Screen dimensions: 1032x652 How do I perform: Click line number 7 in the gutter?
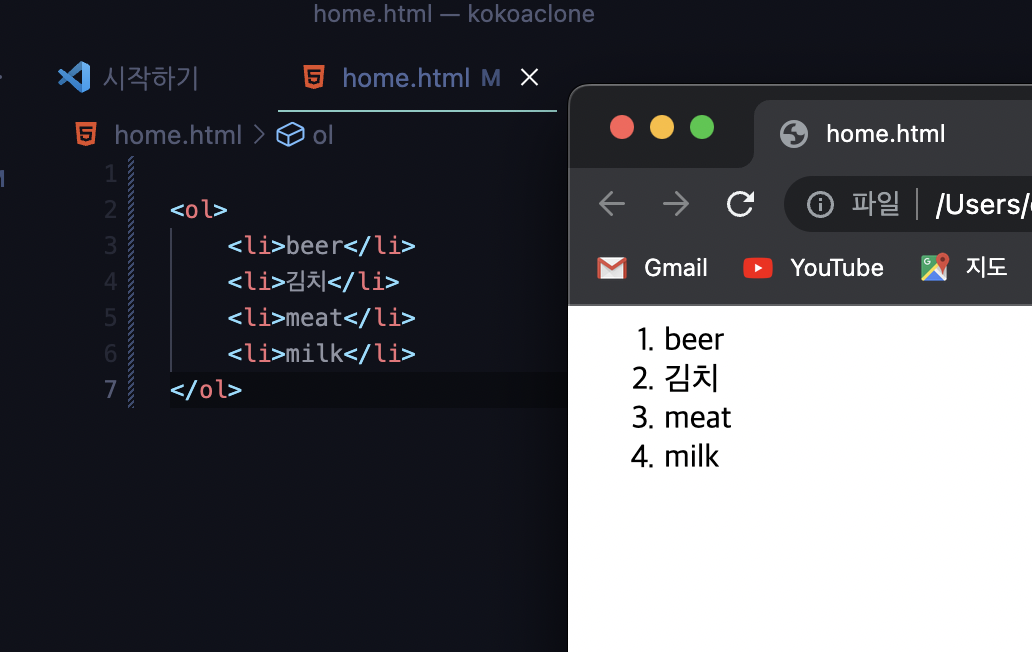click(x=111, y=389)
